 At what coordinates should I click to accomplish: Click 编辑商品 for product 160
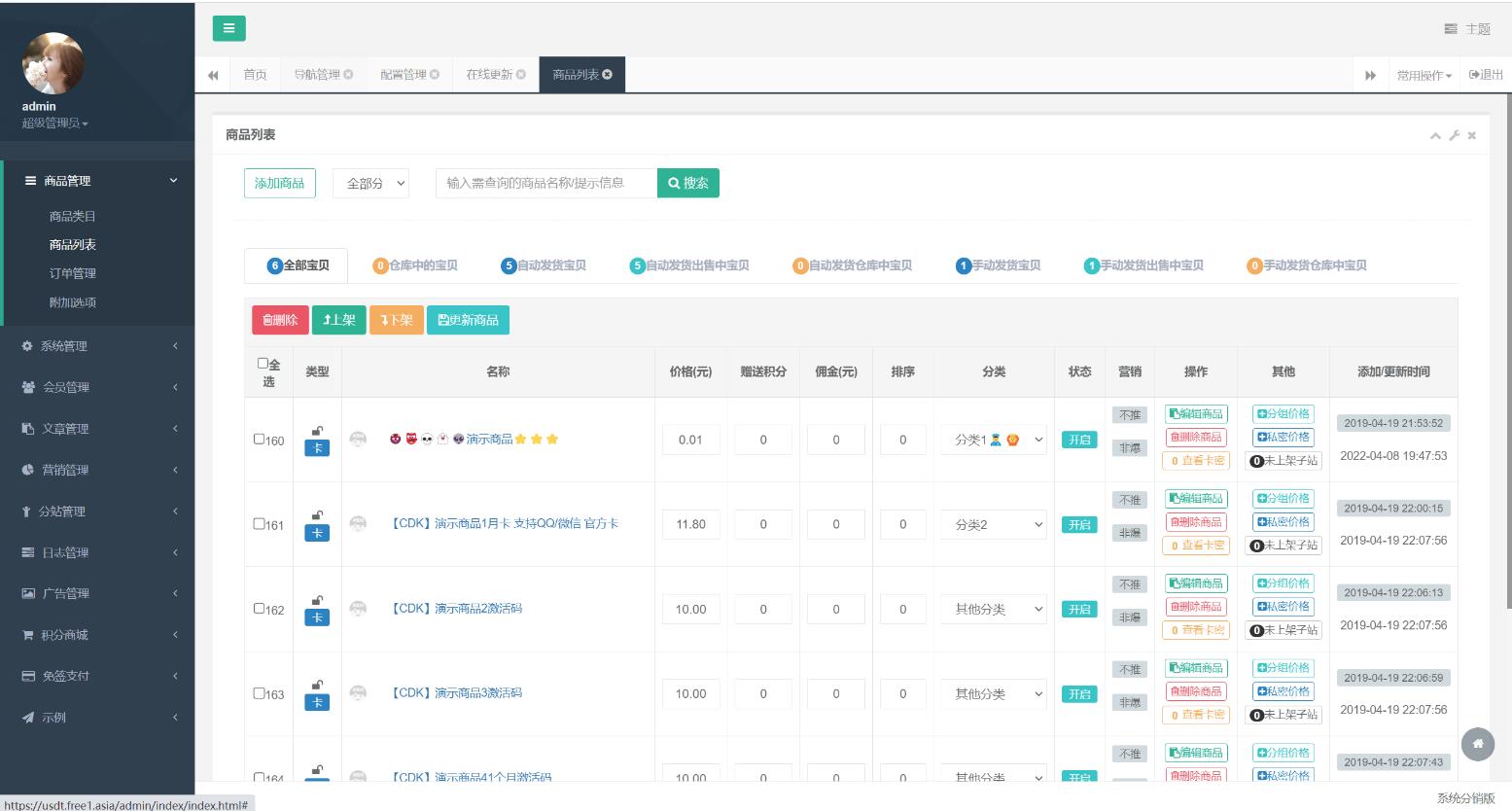(1196, 413)
